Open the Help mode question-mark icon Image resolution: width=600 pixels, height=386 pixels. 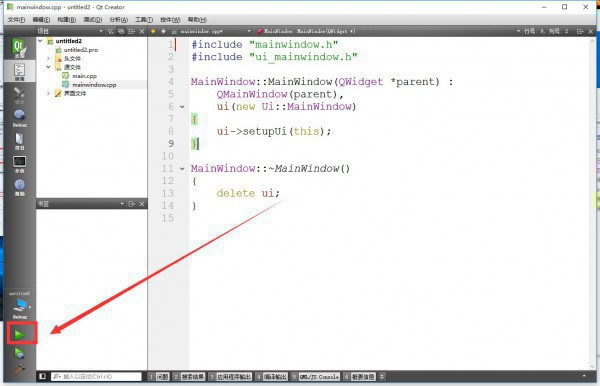19,188
